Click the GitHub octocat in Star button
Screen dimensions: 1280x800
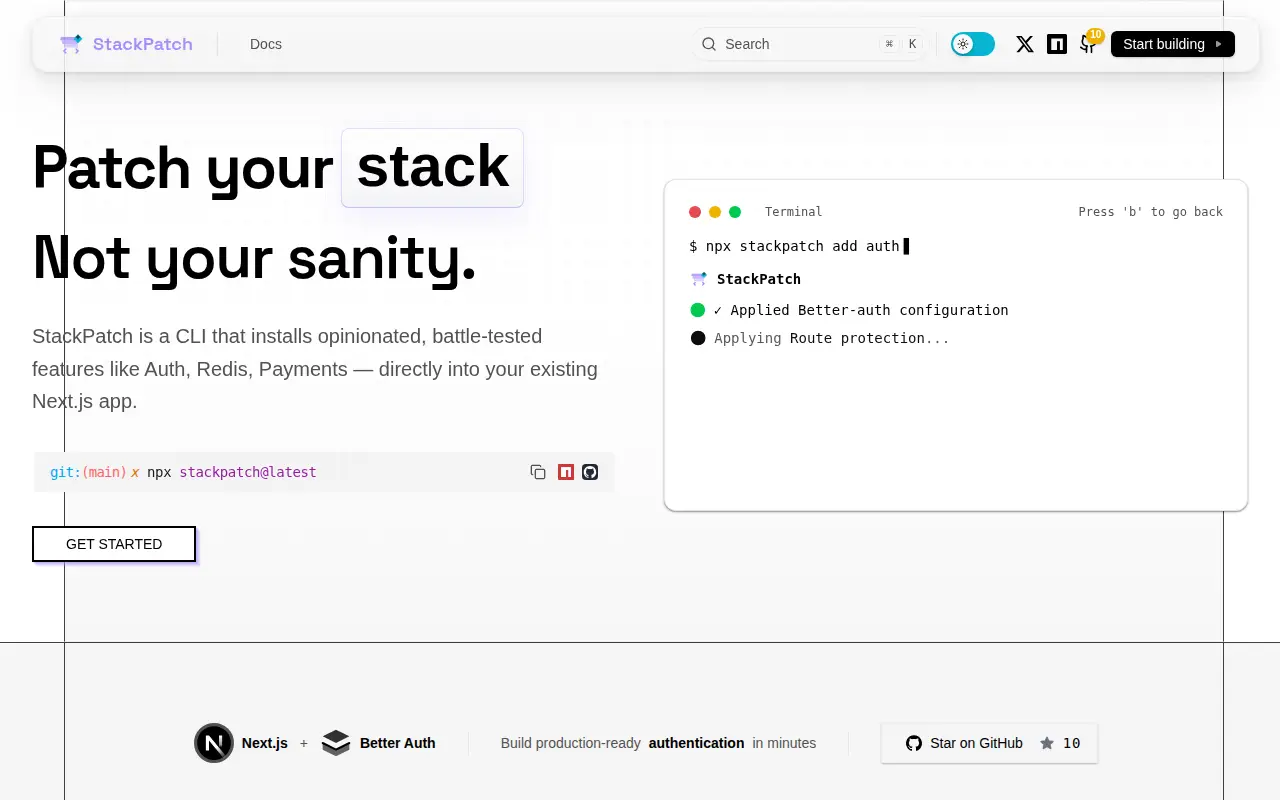click(x=914, y=743)
